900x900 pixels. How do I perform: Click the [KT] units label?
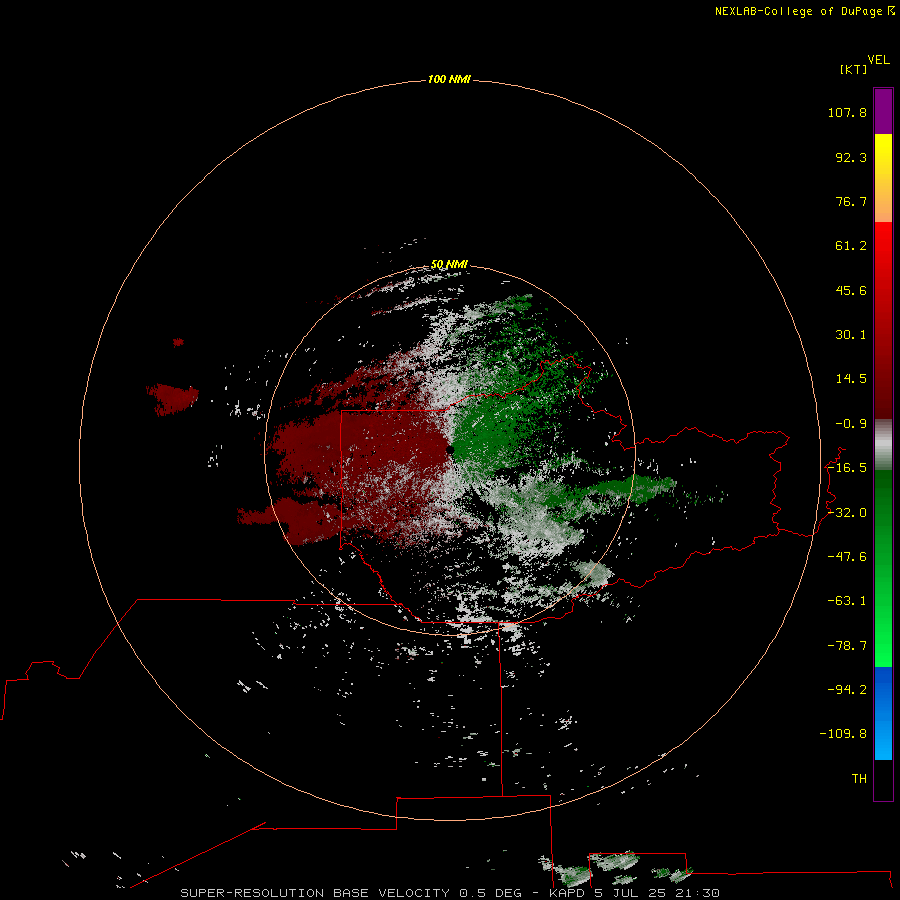(x=854, y=69)
